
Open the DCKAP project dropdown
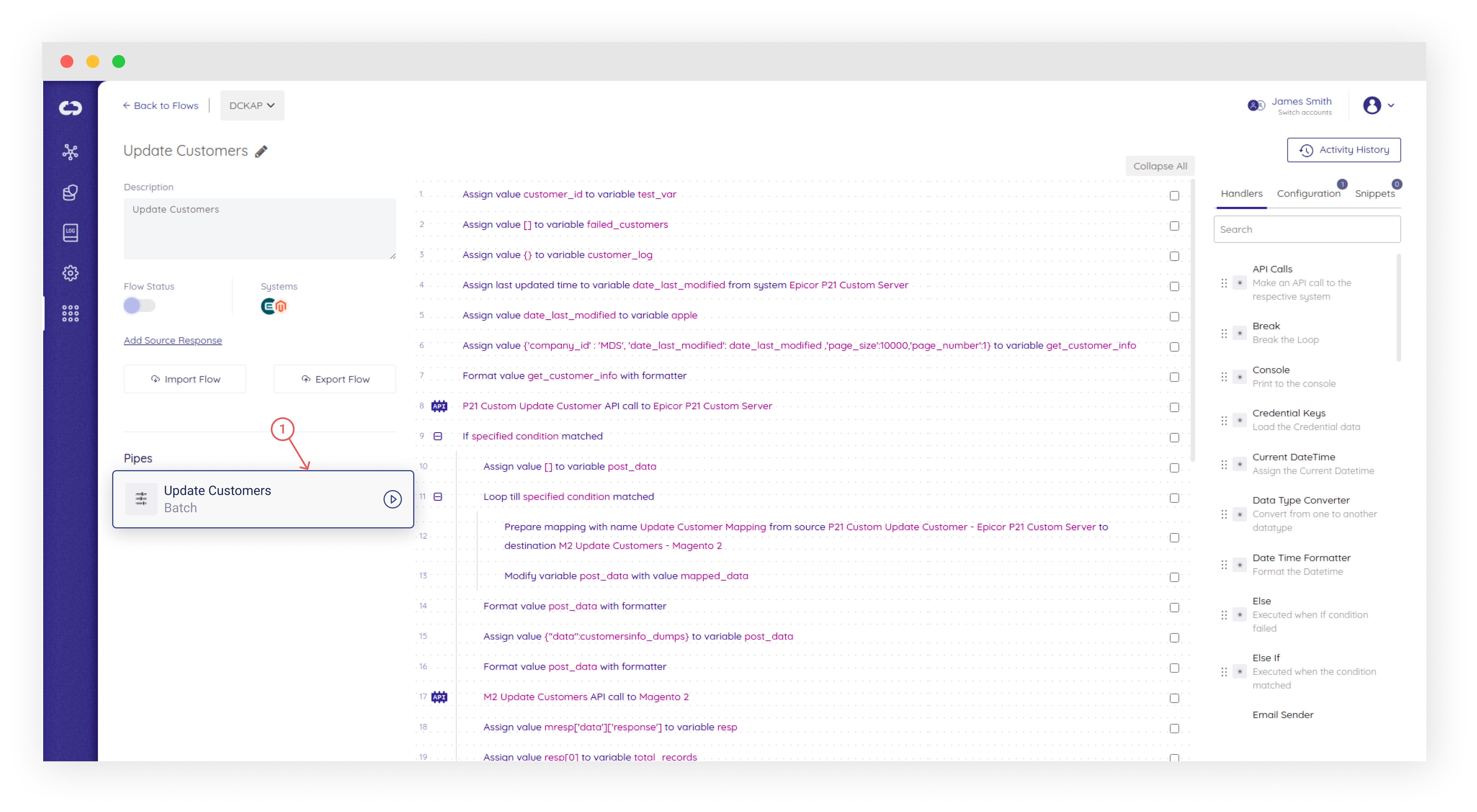[252, 105]
